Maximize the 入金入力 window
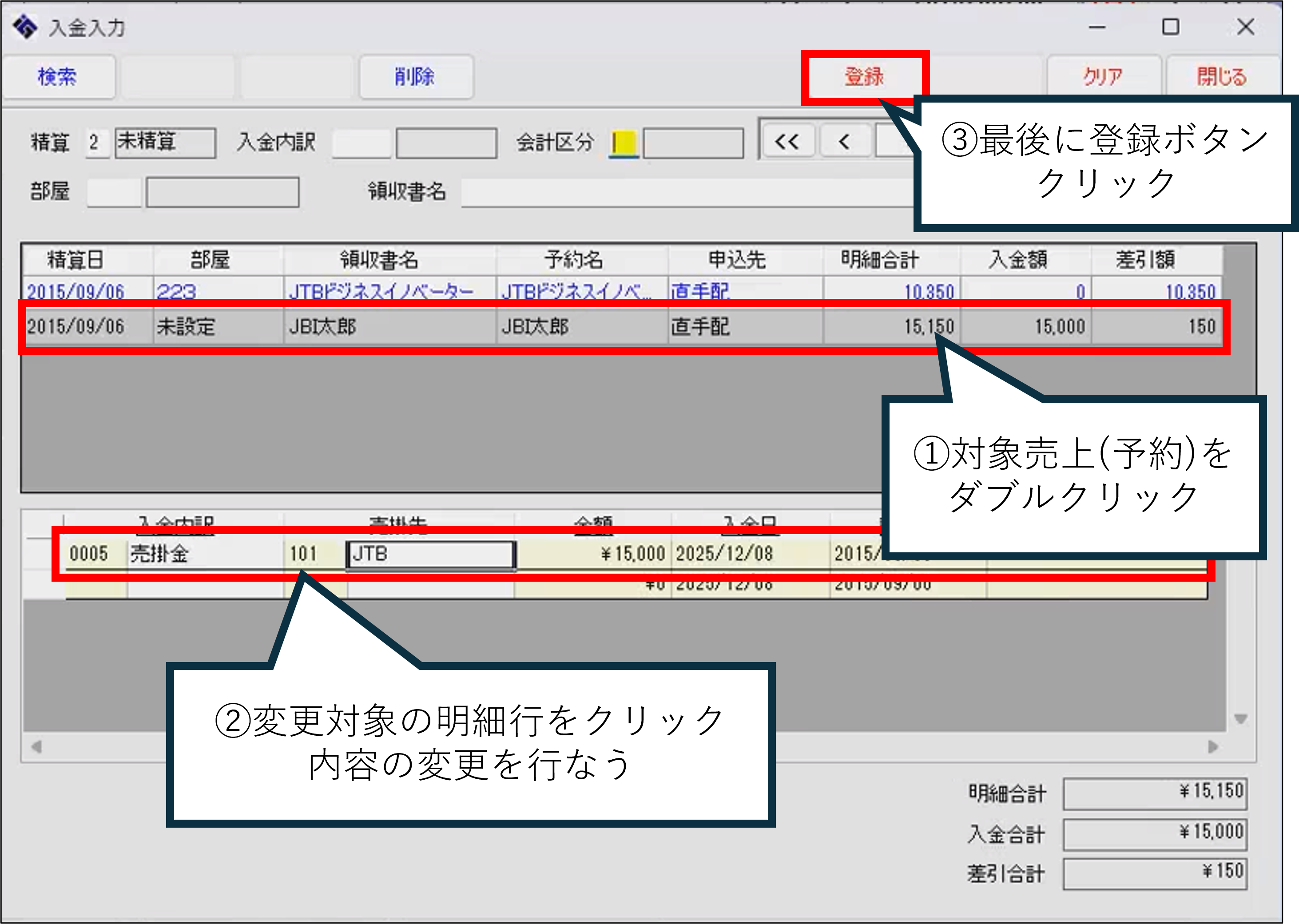 pos(1170,27)
